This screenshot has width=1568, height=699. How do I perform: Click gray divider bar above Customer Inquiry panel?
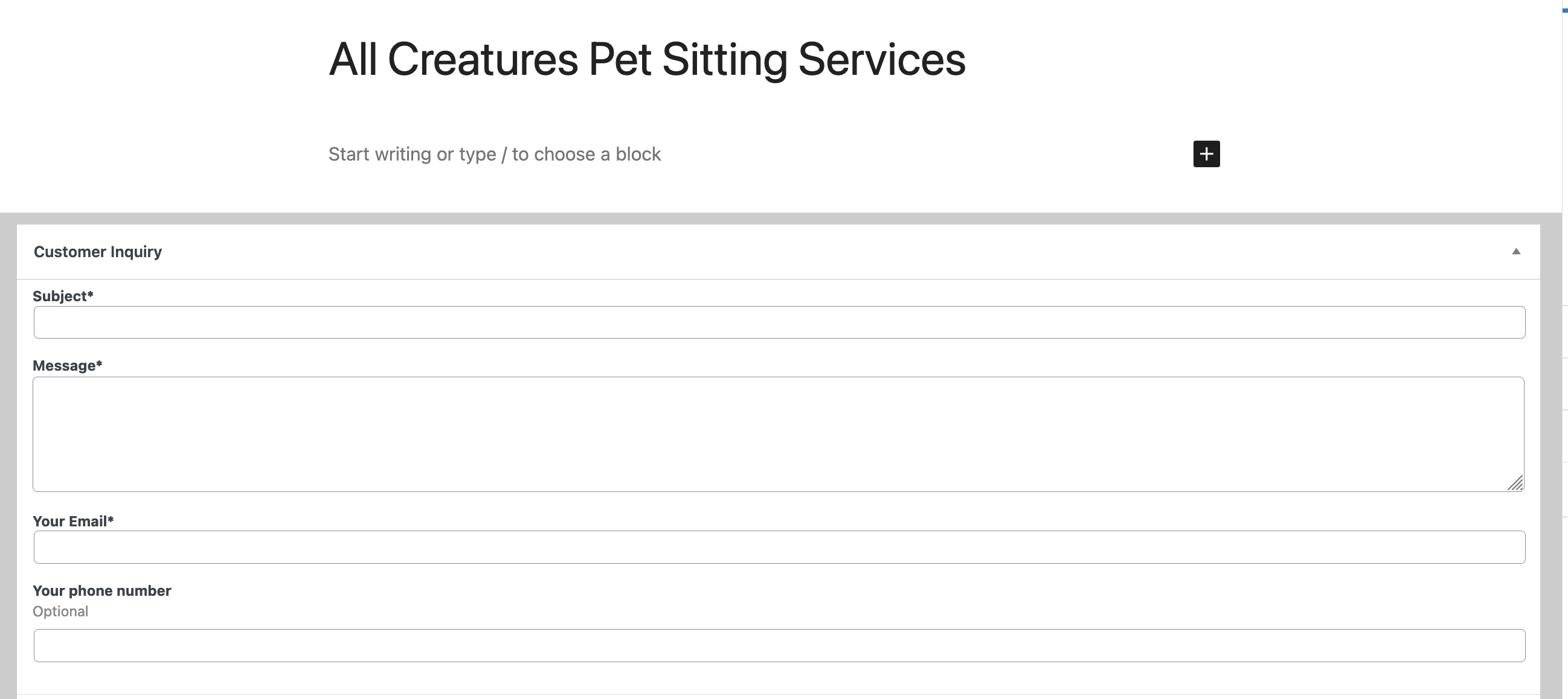click(x=779, y=219)
